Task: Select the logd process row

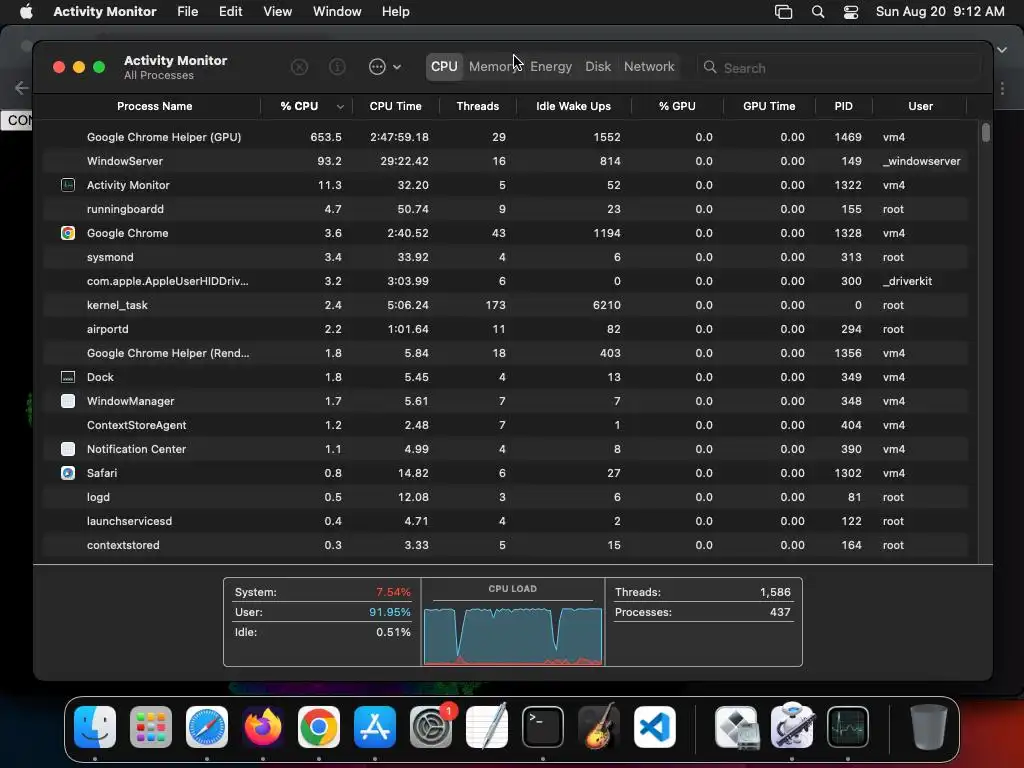Action: [x=506, y=497]
